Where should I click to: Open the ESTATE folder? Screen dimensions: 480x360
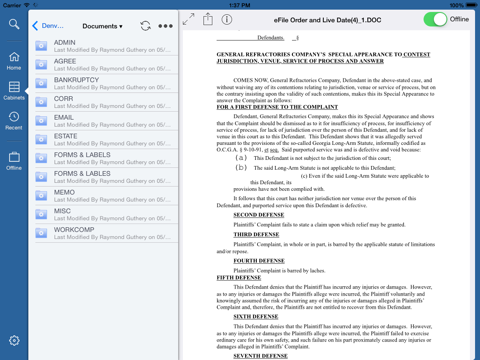(106, 139)
